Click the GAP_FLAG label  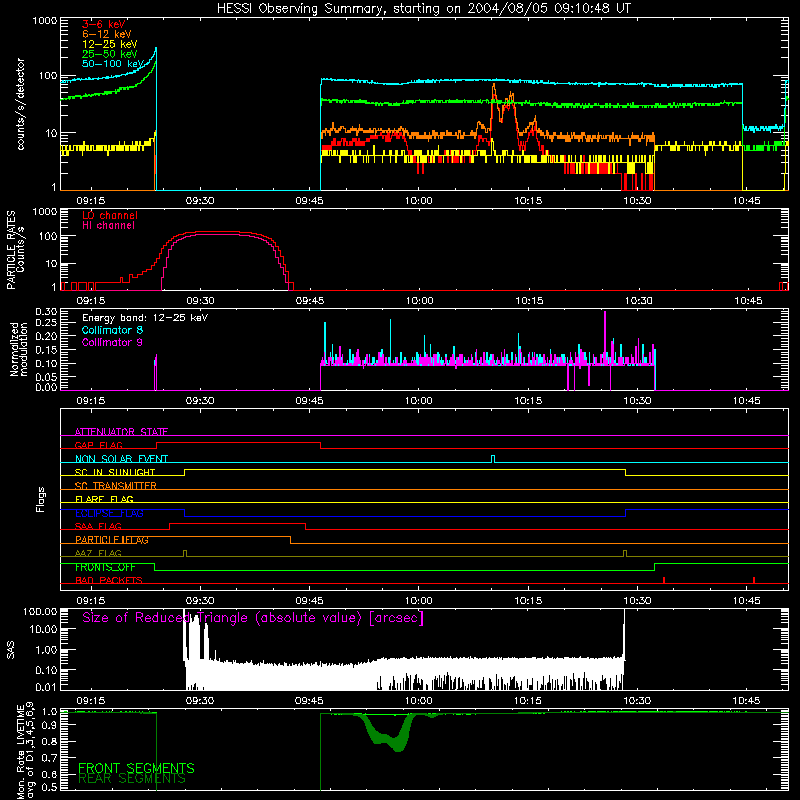point(98,445)
